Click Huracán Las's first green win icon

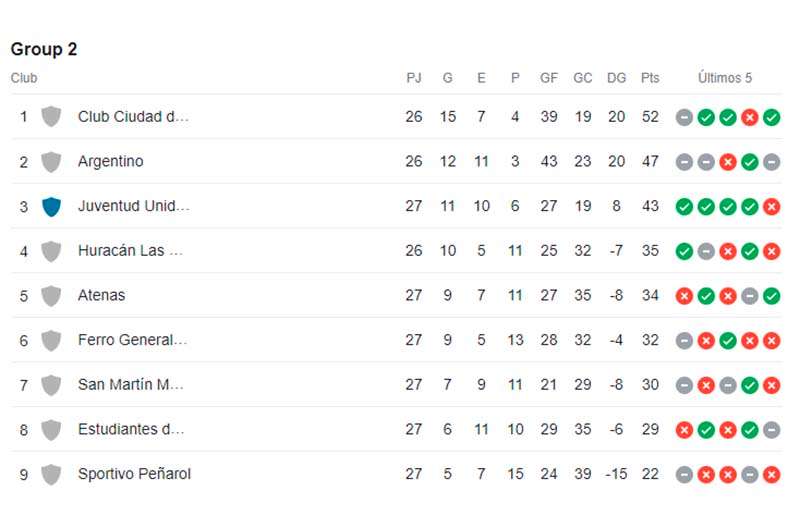click(684, 251)
